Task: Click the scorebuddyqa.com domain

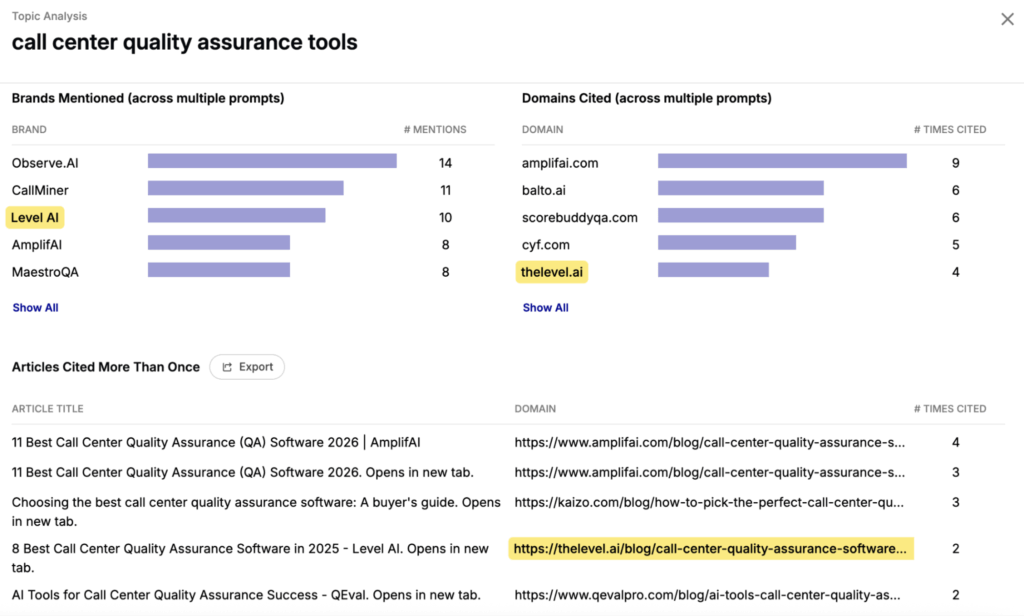Action: [579, 218]
